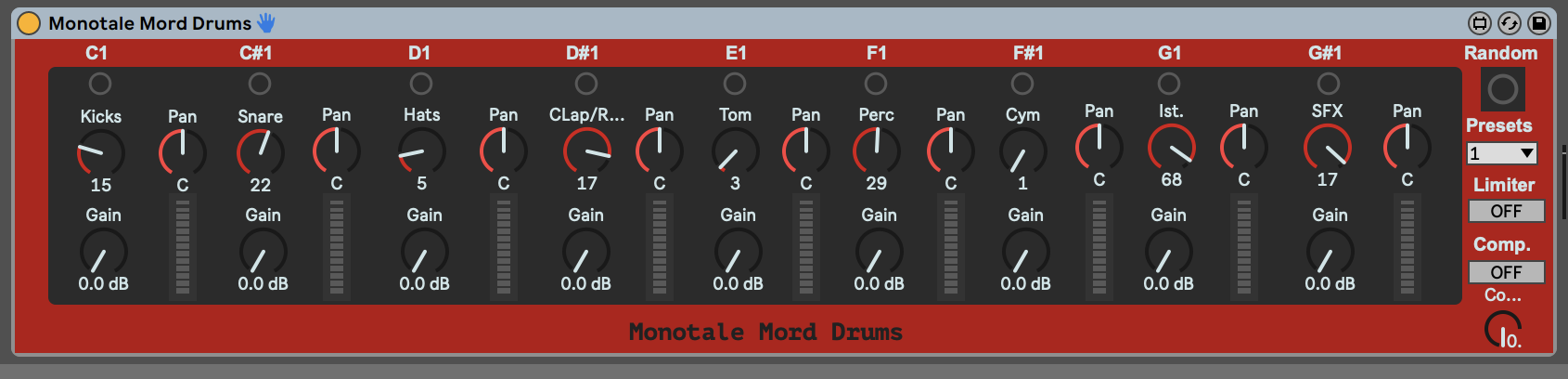Click the Kicks sample selection knob

[100, 152]
